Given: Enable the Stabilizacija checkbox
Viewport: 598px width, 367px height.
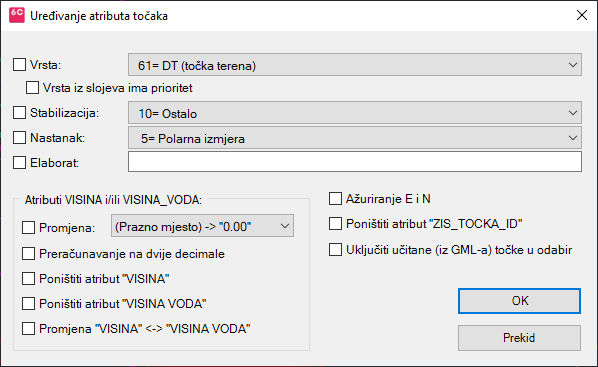Looking at the screenshot, I should click(x=19, y=113).
